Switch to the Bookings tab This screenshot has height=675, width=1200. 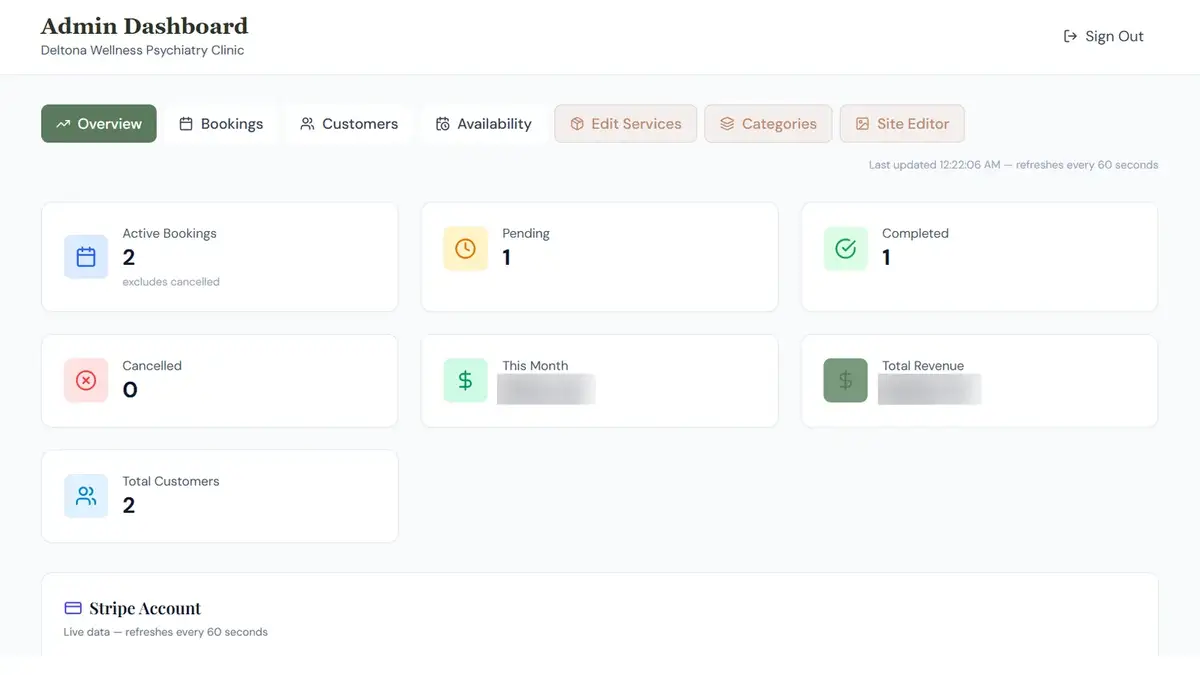221,124
